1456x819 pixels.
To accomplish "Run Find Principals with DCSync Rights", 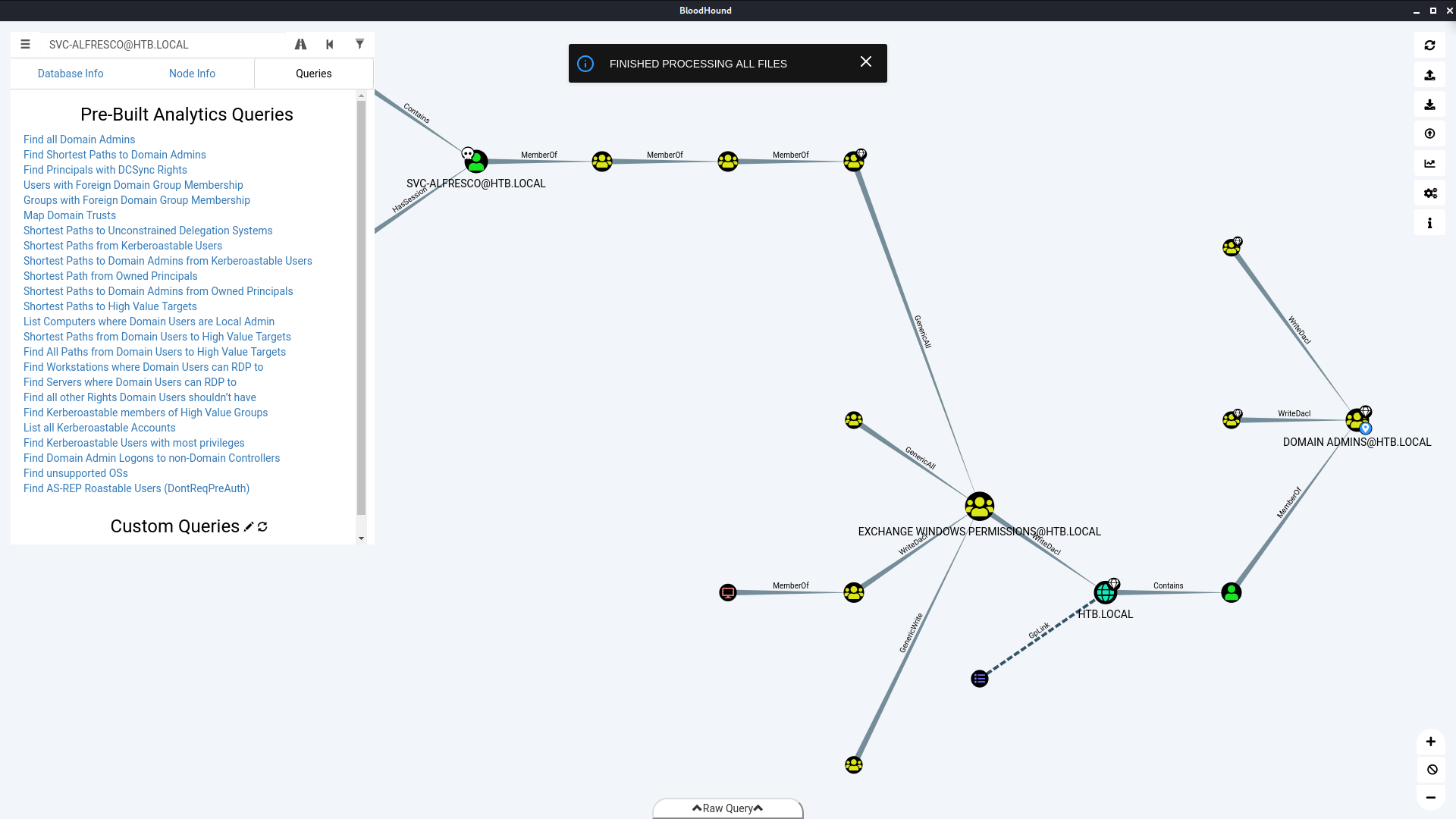I will click(105, 170).
